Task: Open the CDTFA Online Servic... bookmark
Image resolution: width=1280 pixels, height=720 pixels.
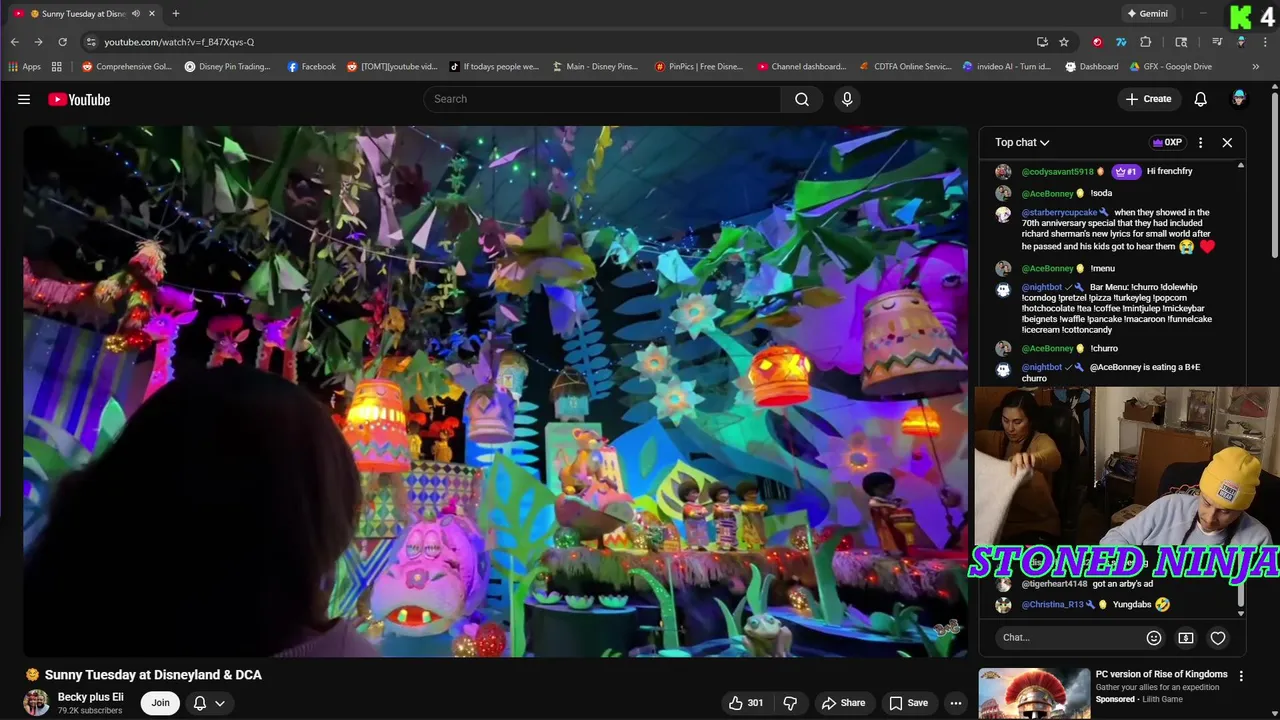Action: pos(905,67)
